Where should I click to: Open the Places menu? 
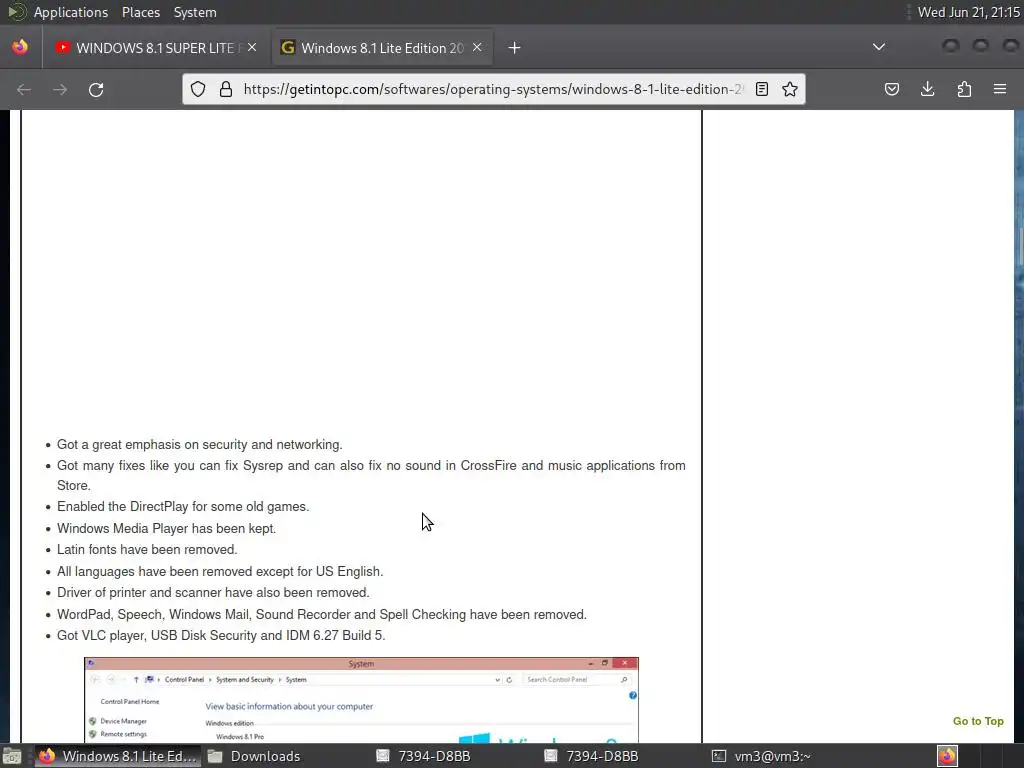140,12
